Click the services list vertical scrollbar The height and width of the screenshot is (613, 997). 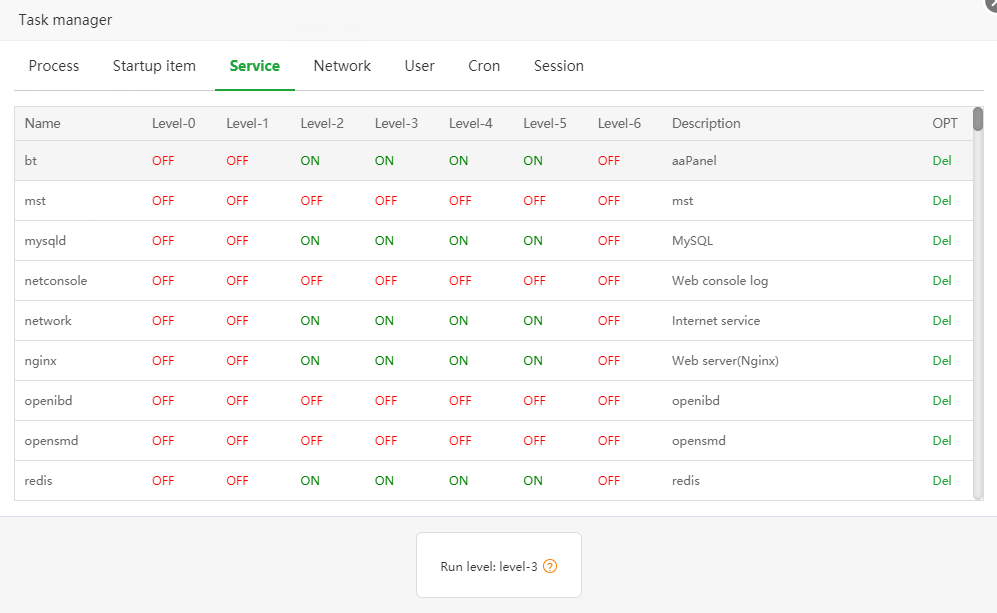(x=978, y=300)
